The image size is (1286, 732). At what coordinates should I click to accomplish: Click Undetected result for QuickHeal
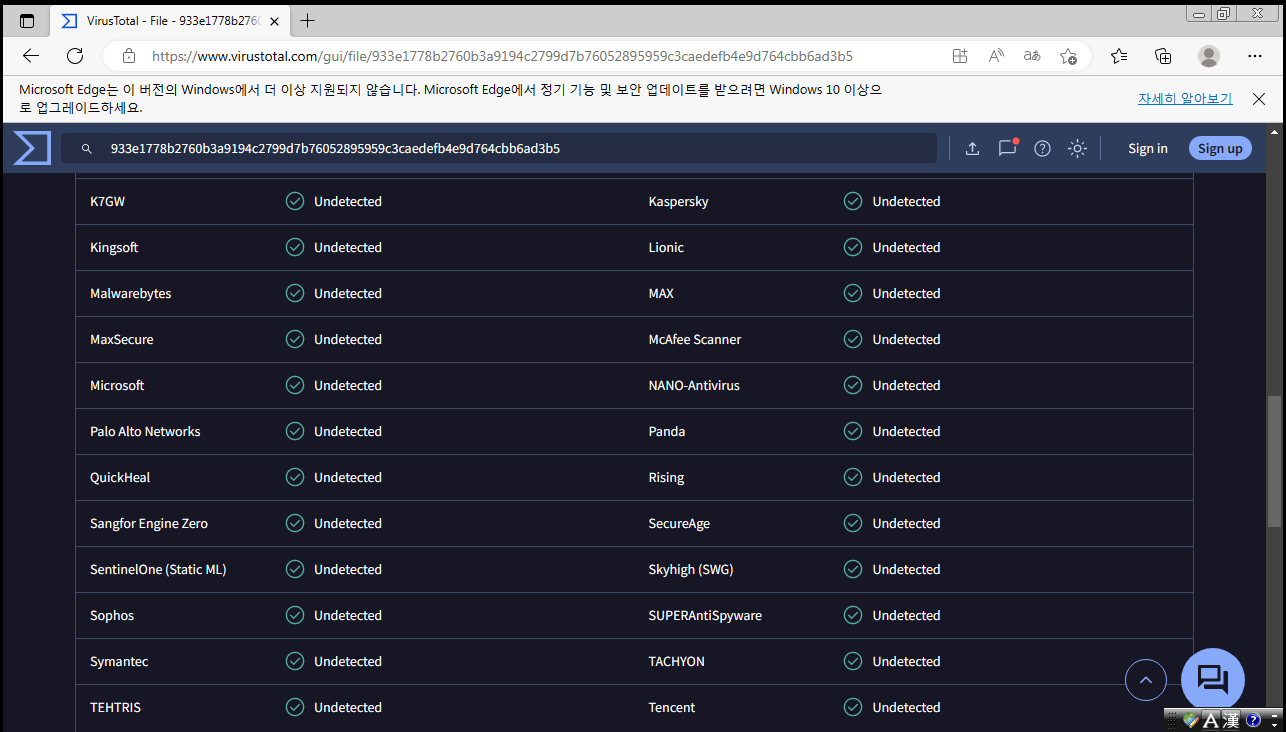[x=348, y=477]
